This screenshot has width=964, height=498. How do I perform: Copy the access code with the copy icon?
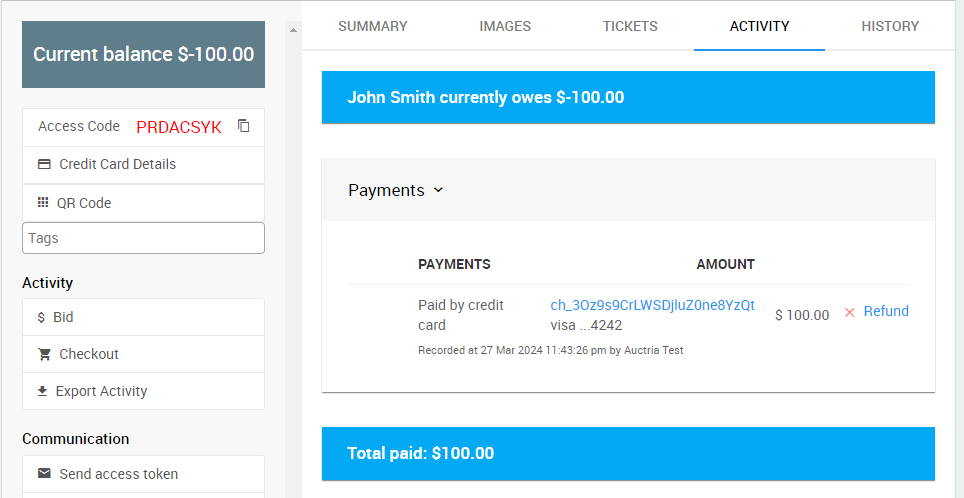click(x=243, y=126)
